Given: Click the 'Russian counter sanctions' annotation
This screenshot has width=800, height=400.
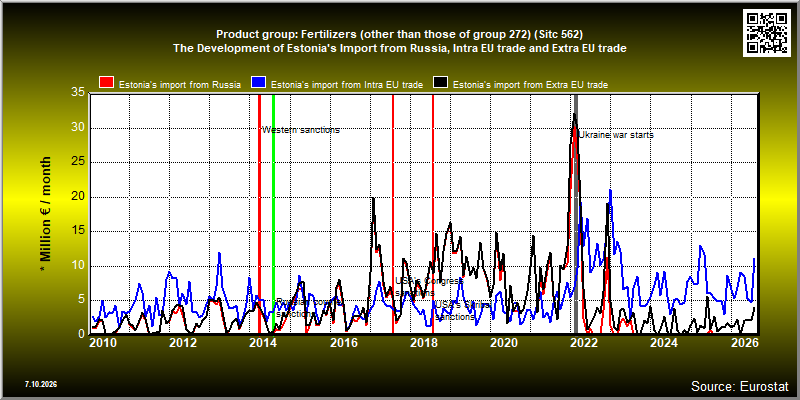Looking at the screenshot, I should 308,308.
